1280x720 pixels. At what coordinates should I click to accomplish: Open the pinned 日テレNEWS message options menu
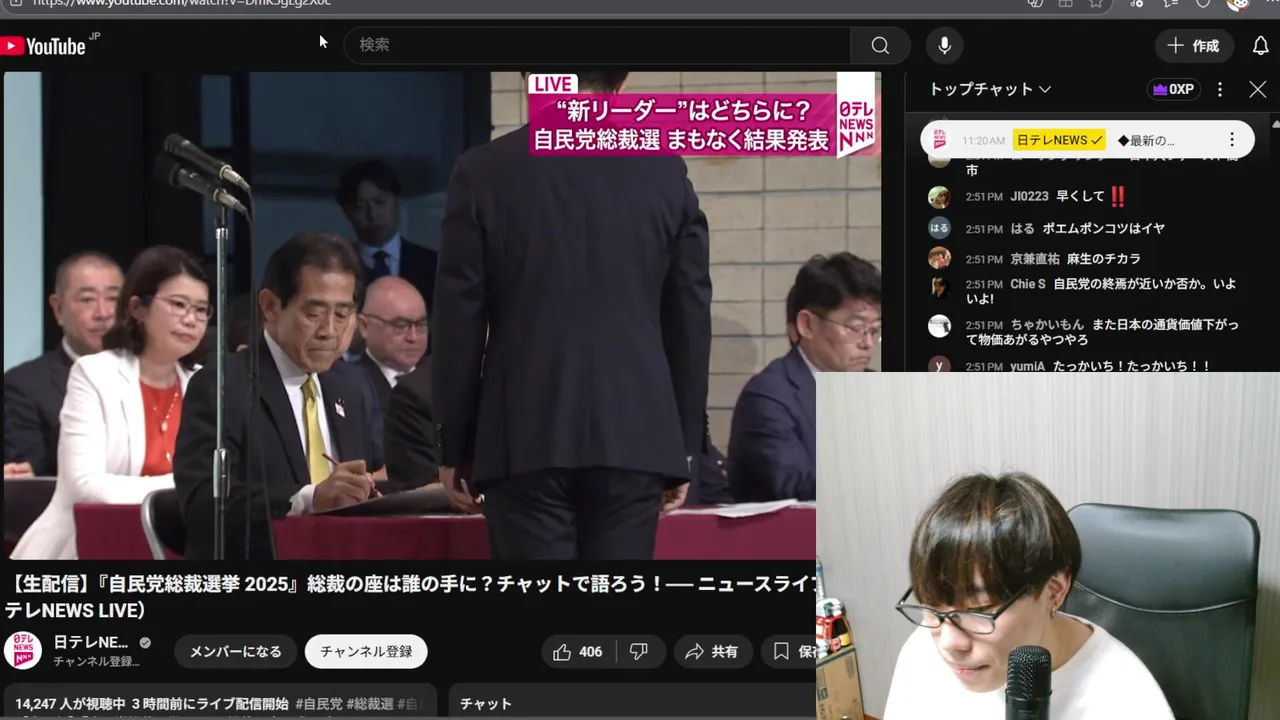coord(1232,140)
